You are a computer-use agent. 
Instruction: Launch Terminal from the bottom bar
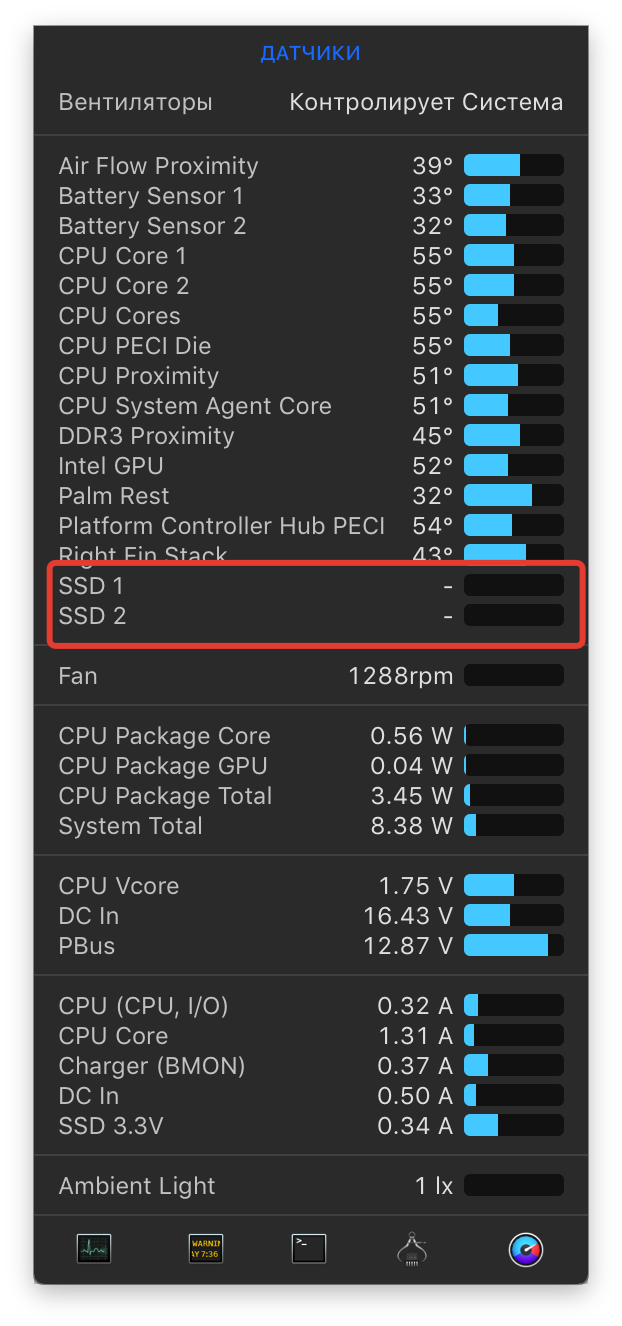click(309, 1248)
